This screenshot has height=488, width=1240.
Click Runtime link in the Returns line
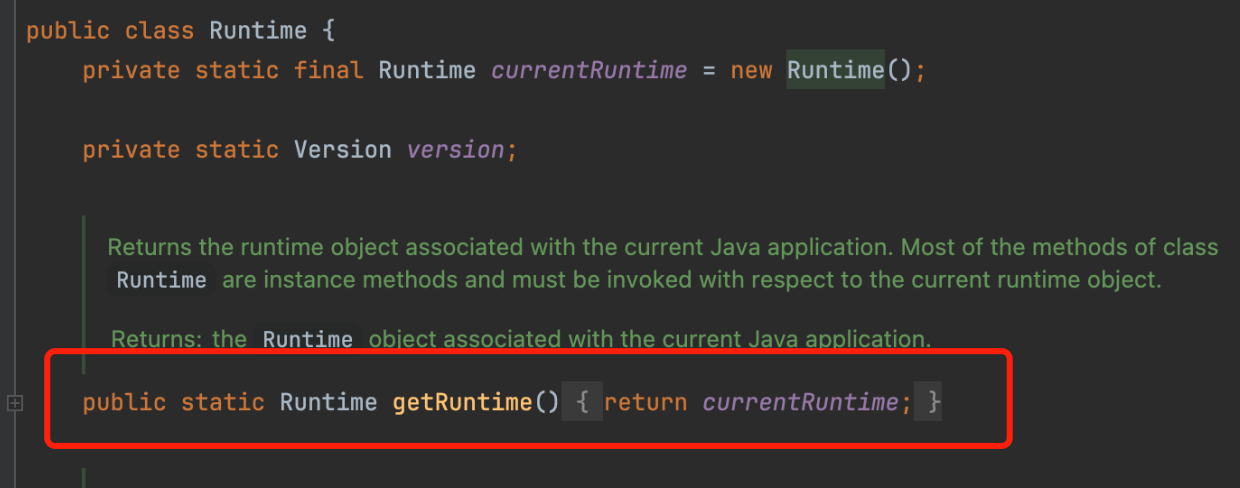tap(307, 339)
